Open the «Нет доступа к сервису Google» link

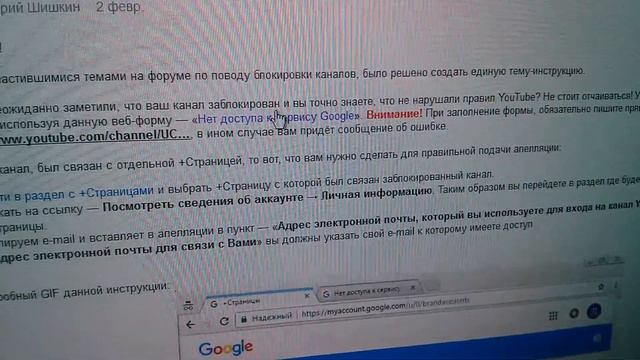[276, 118]
